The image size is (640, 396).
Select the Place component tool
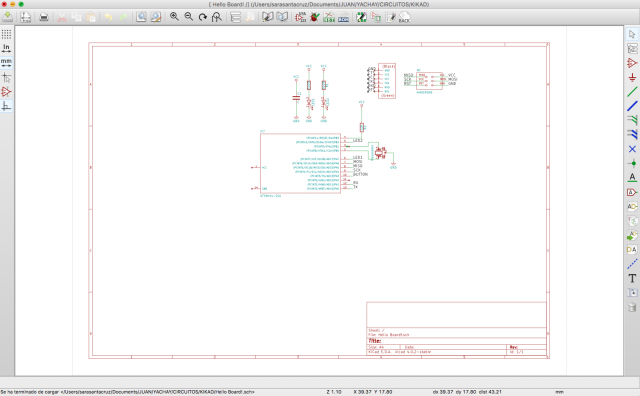632,63
